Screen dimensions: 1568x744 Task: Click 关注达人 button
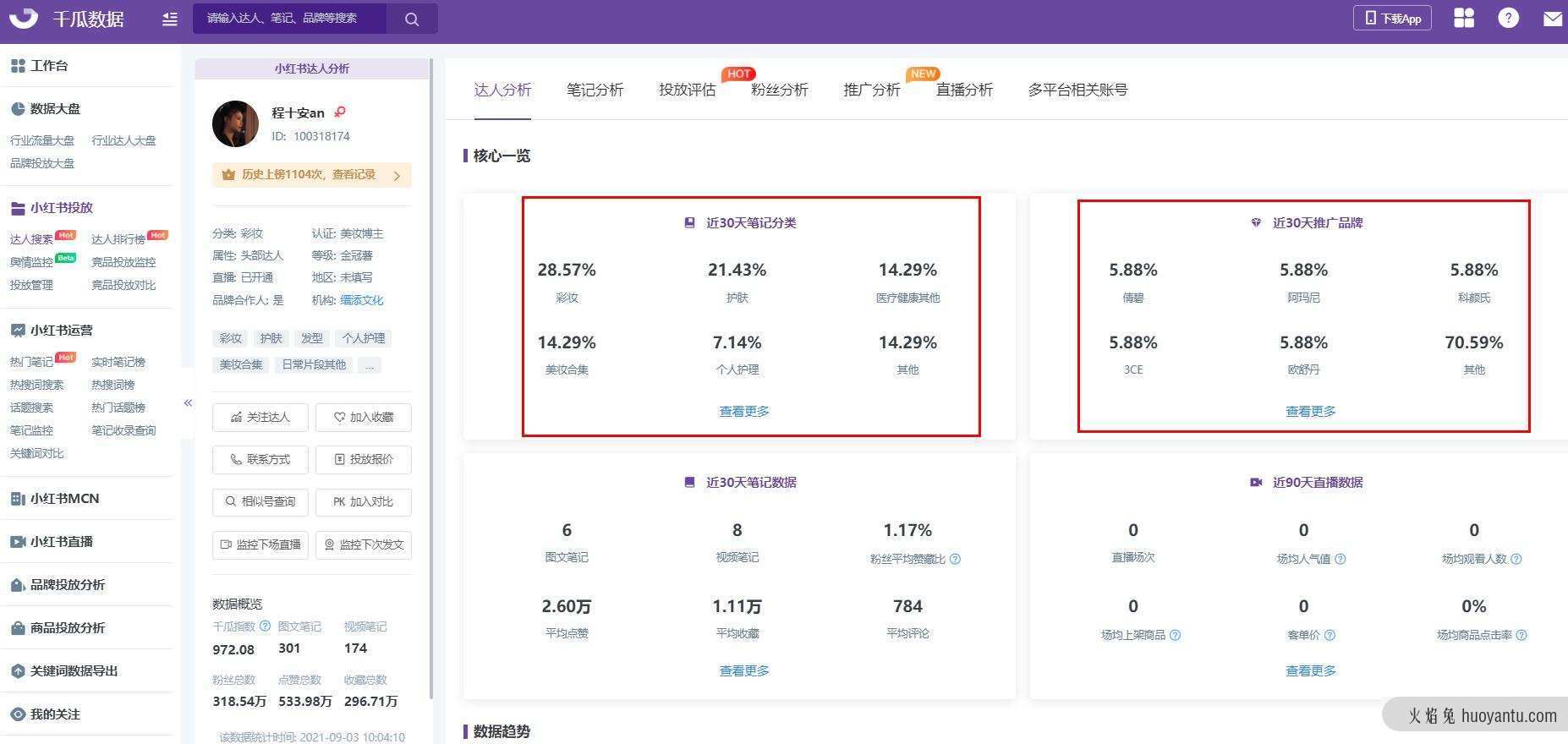(260, 417)
